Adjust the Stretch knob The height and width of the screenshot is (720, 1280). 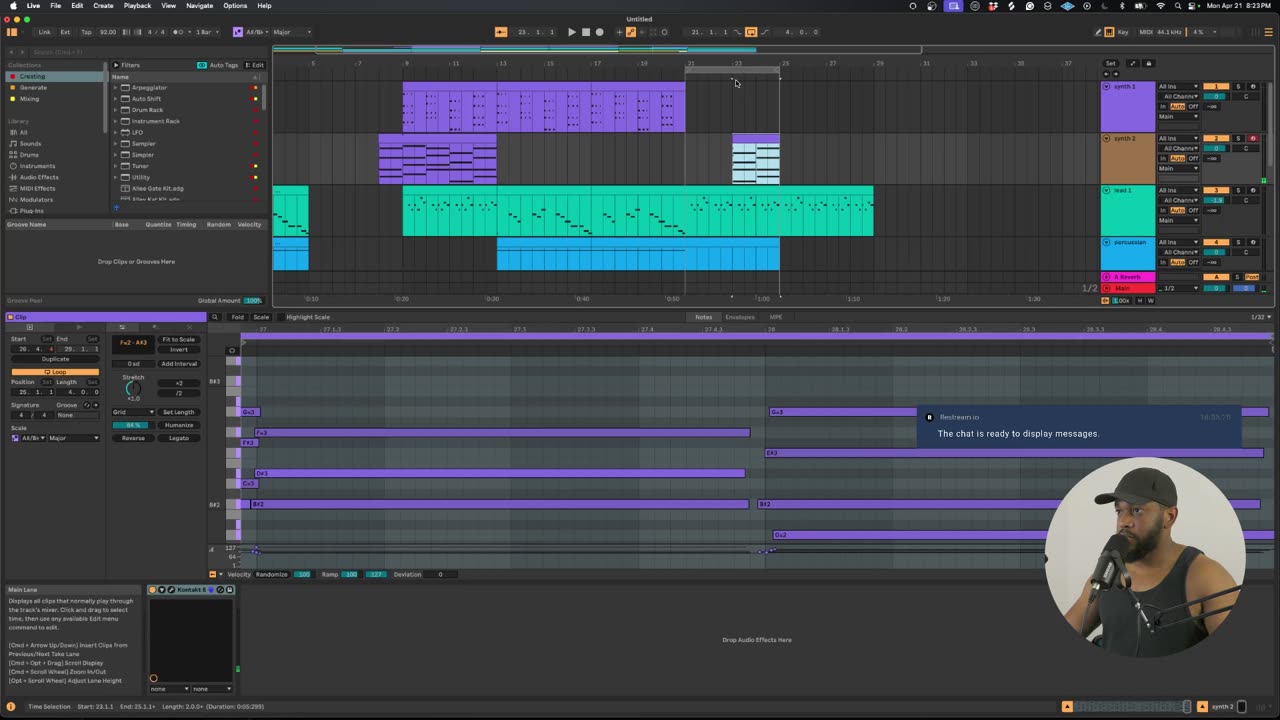click(134, 388)
